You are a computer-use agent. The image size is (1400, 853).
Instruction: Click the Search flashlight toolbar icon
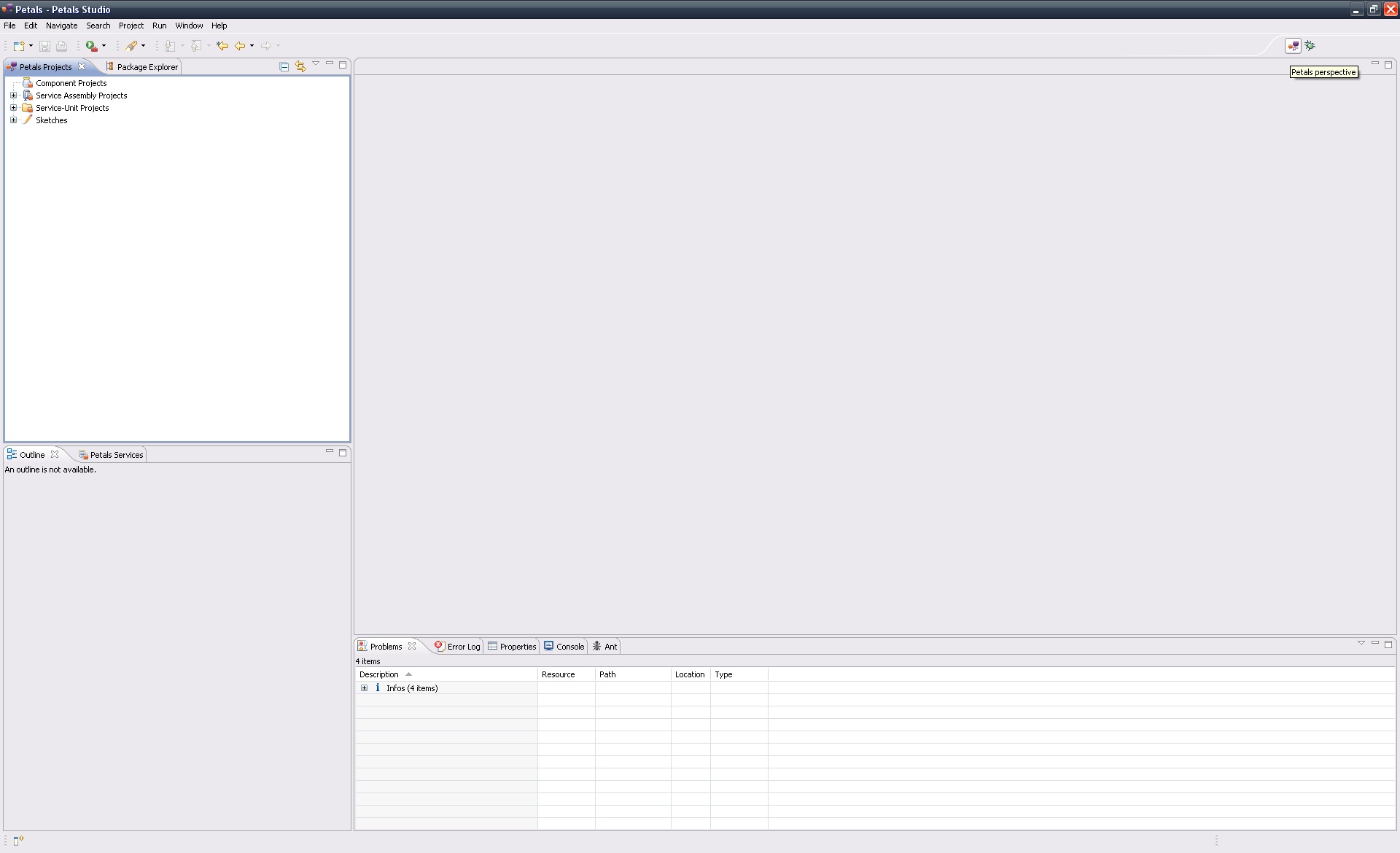tap(131, 46)
